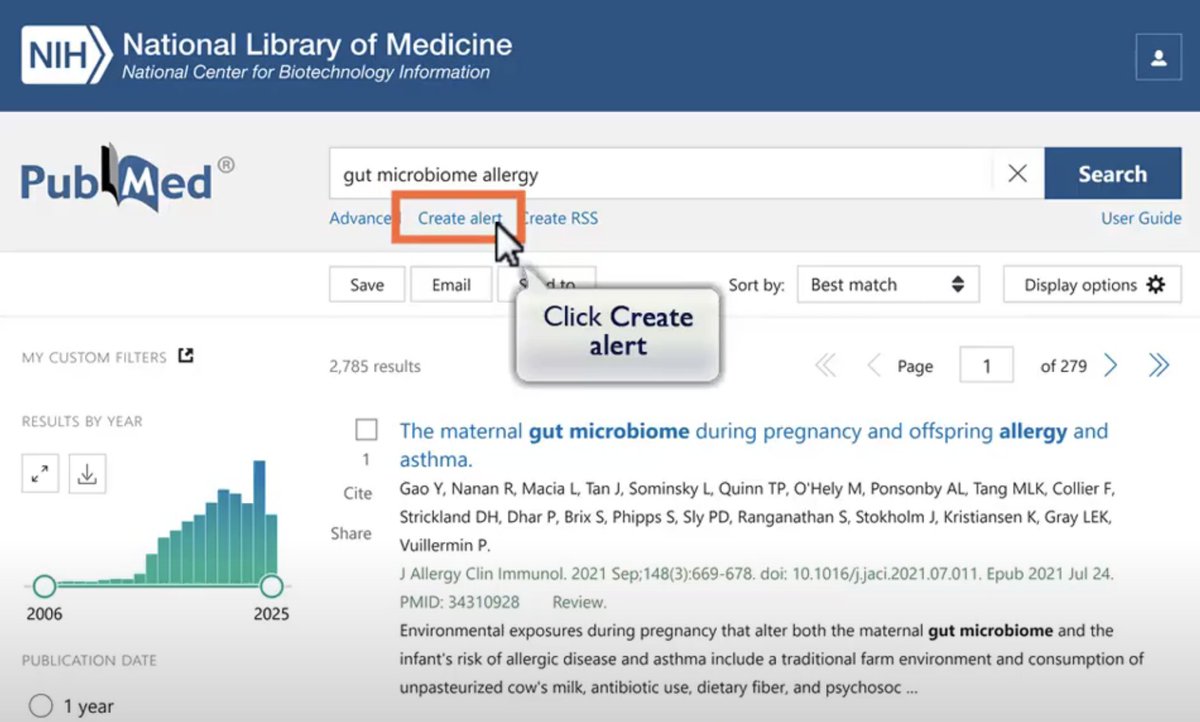Open the NIH National Library of Medicine logo
This screenshot has height=722, width=1200.
click(x=266, y=56)
